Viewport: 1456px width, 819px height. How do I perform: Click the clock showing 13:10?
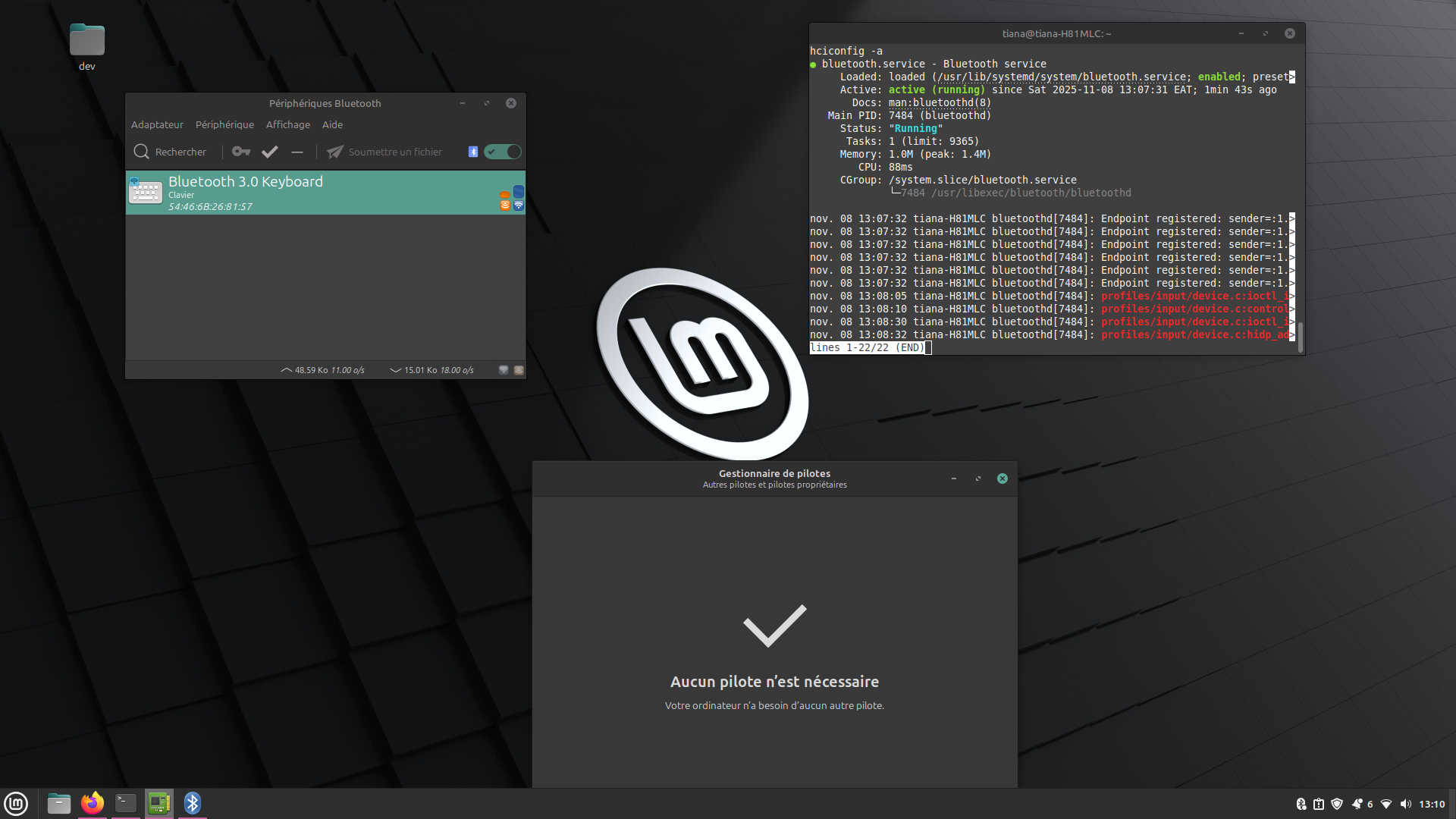1432,804
